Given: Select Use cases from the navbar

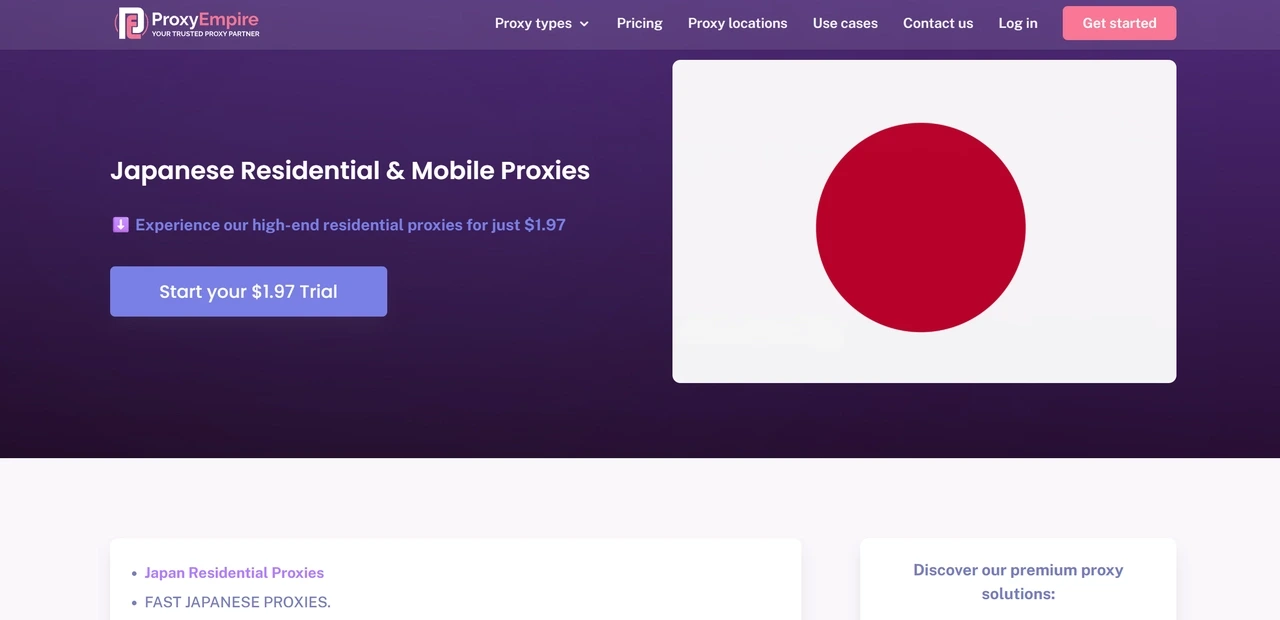Looking at the screenshot, I should point(845,23).
